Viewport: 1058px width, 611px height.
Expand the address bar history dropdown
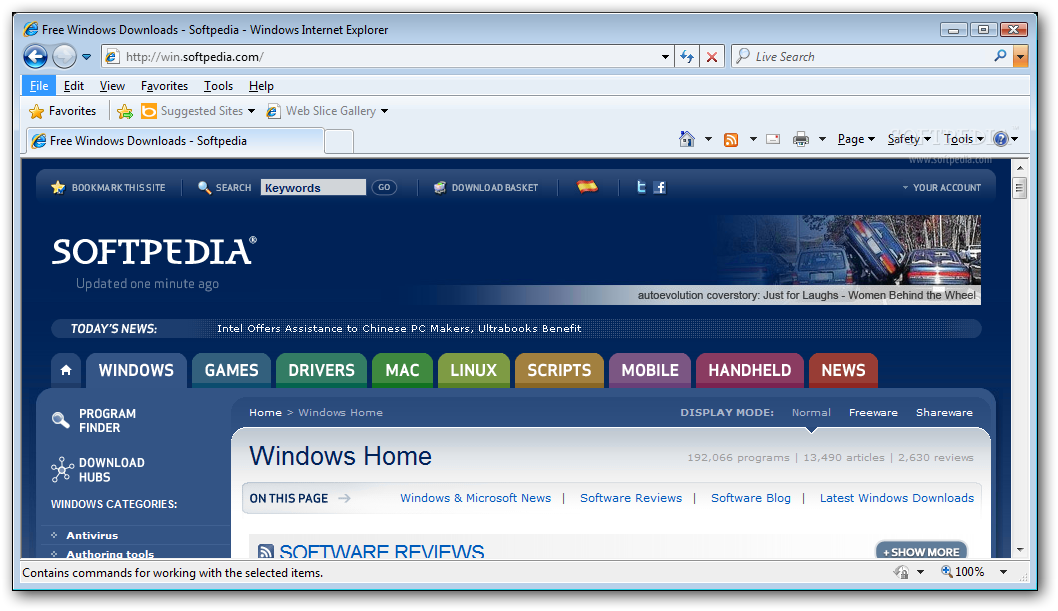[665, 57]
